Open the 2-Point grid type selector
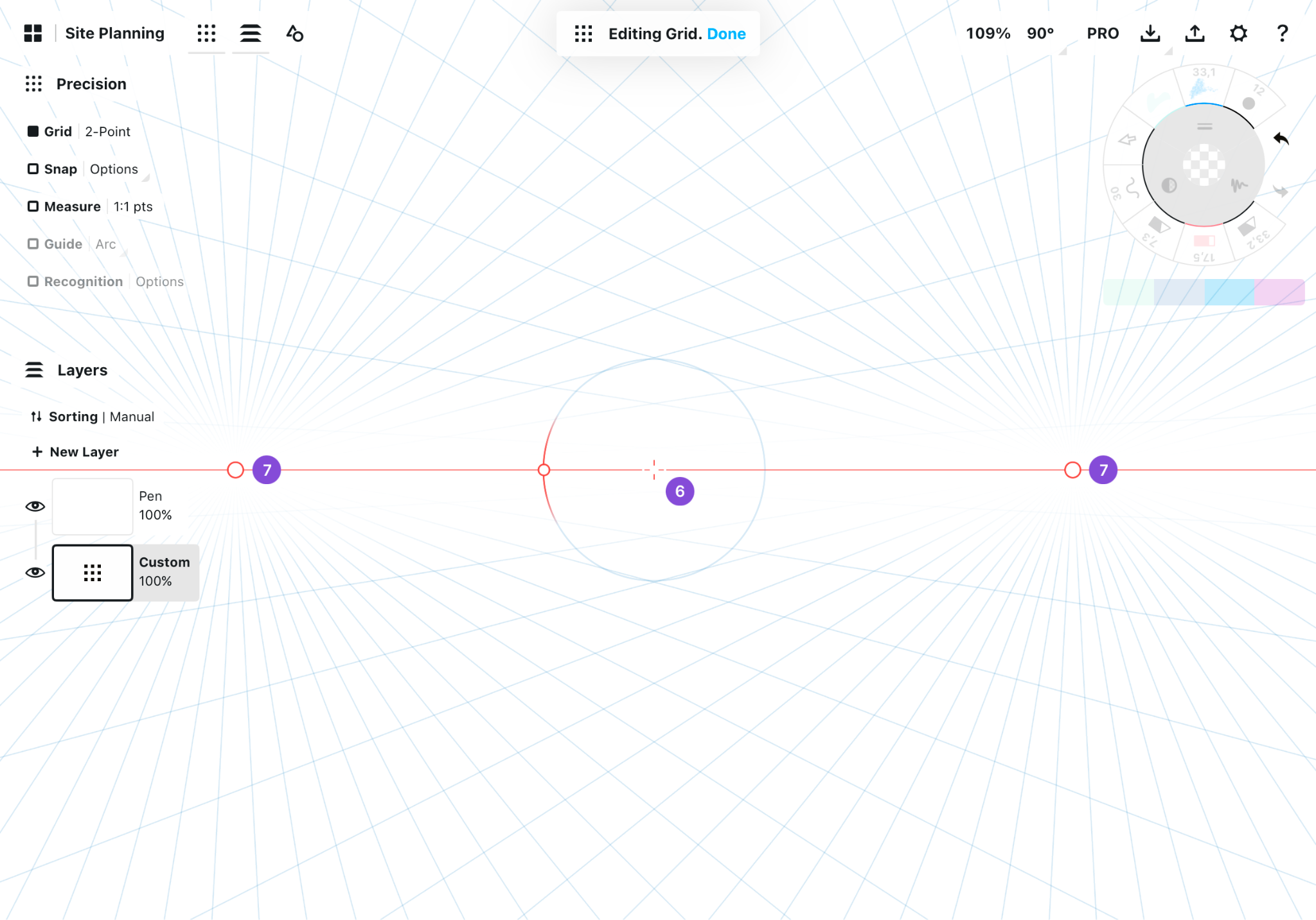The height and width of the screenshot is (920, 1316). 107,132
